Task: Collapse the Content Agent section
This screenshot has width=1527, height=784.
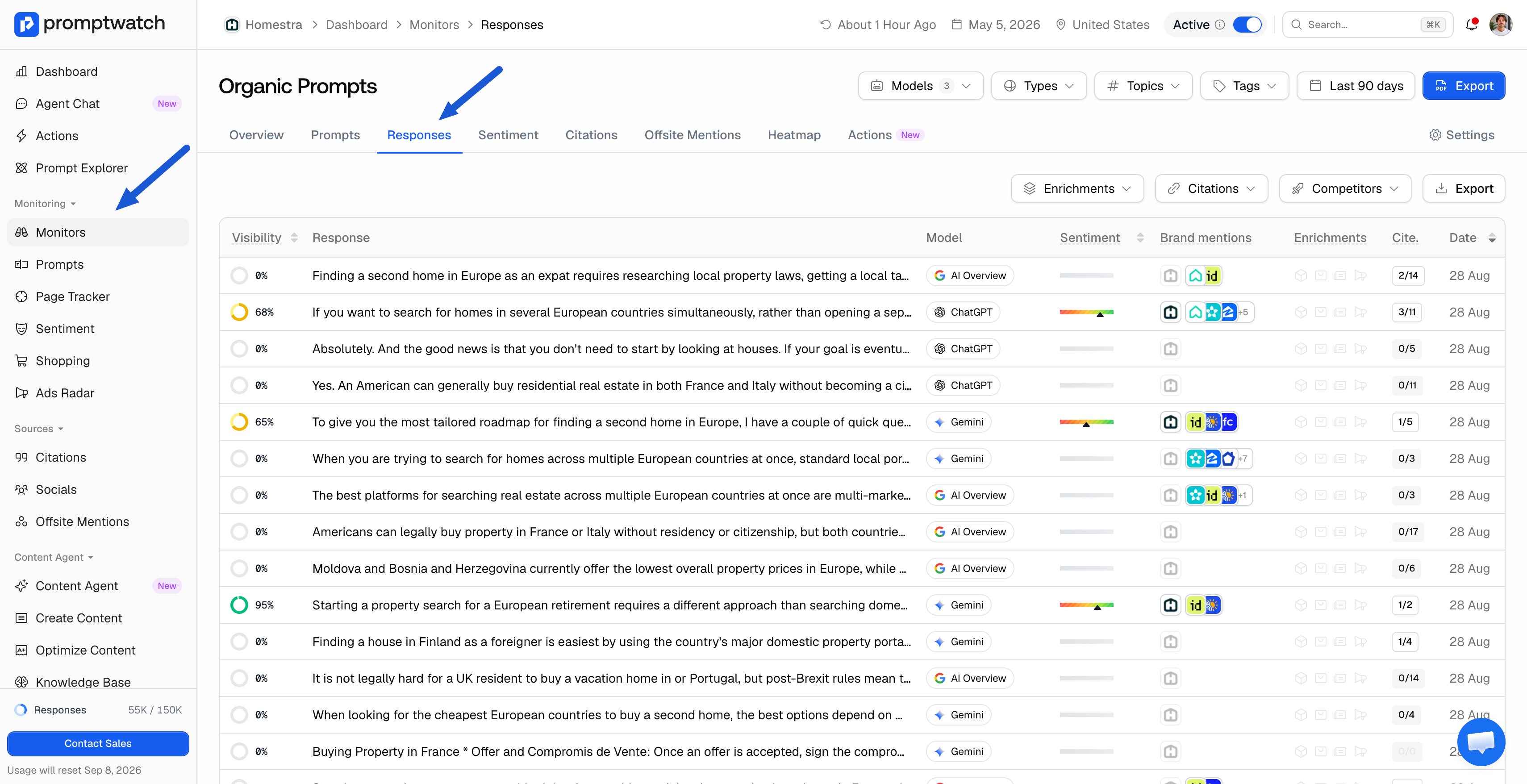Action: tap(54, 558)
